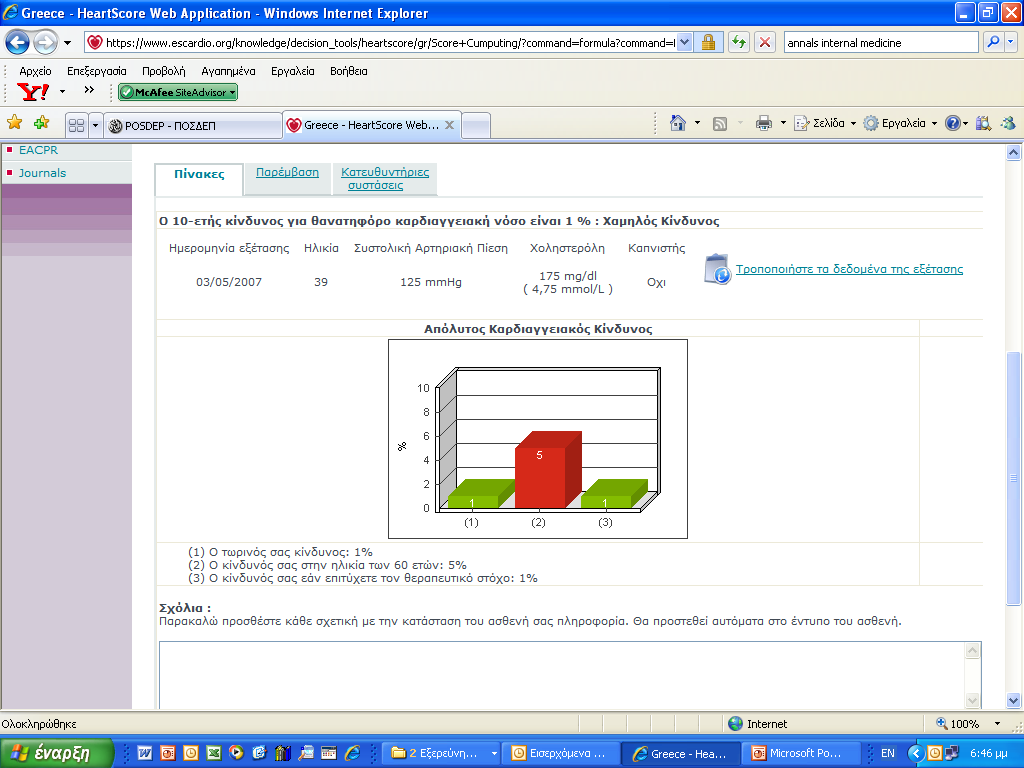1024x768 pixels.
Task: Launch Excel from the quick launch bar
Action: [x=214, y=753]
